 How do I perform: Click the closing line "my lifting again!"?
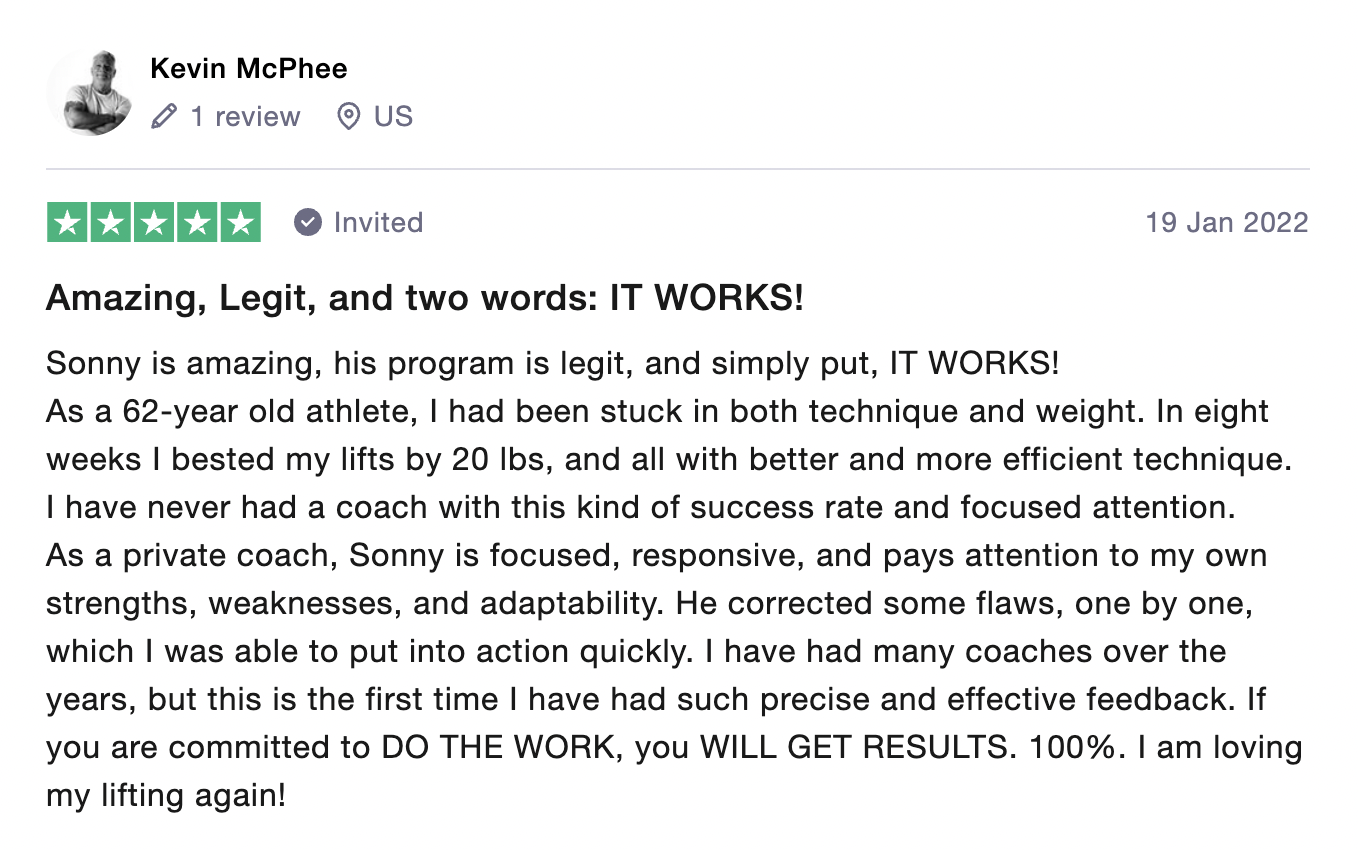(166, 796)
